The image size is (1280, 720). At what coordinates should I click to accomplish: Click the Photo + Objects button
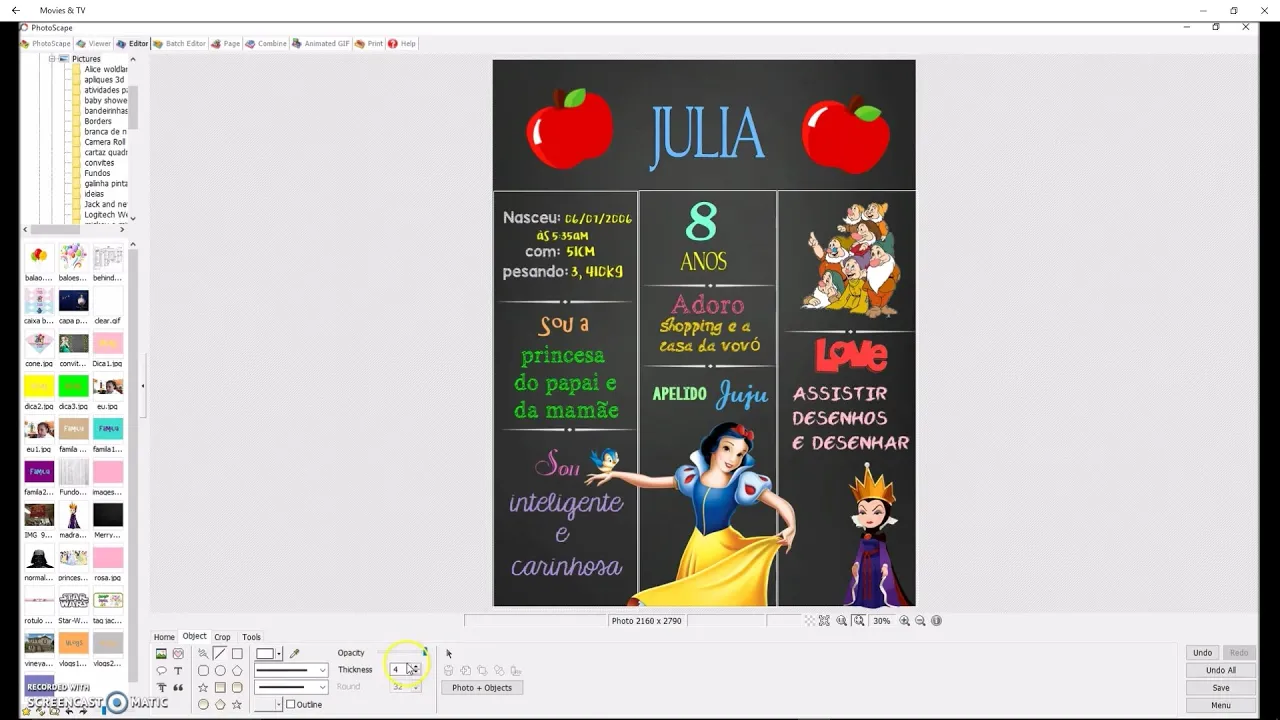482,688
